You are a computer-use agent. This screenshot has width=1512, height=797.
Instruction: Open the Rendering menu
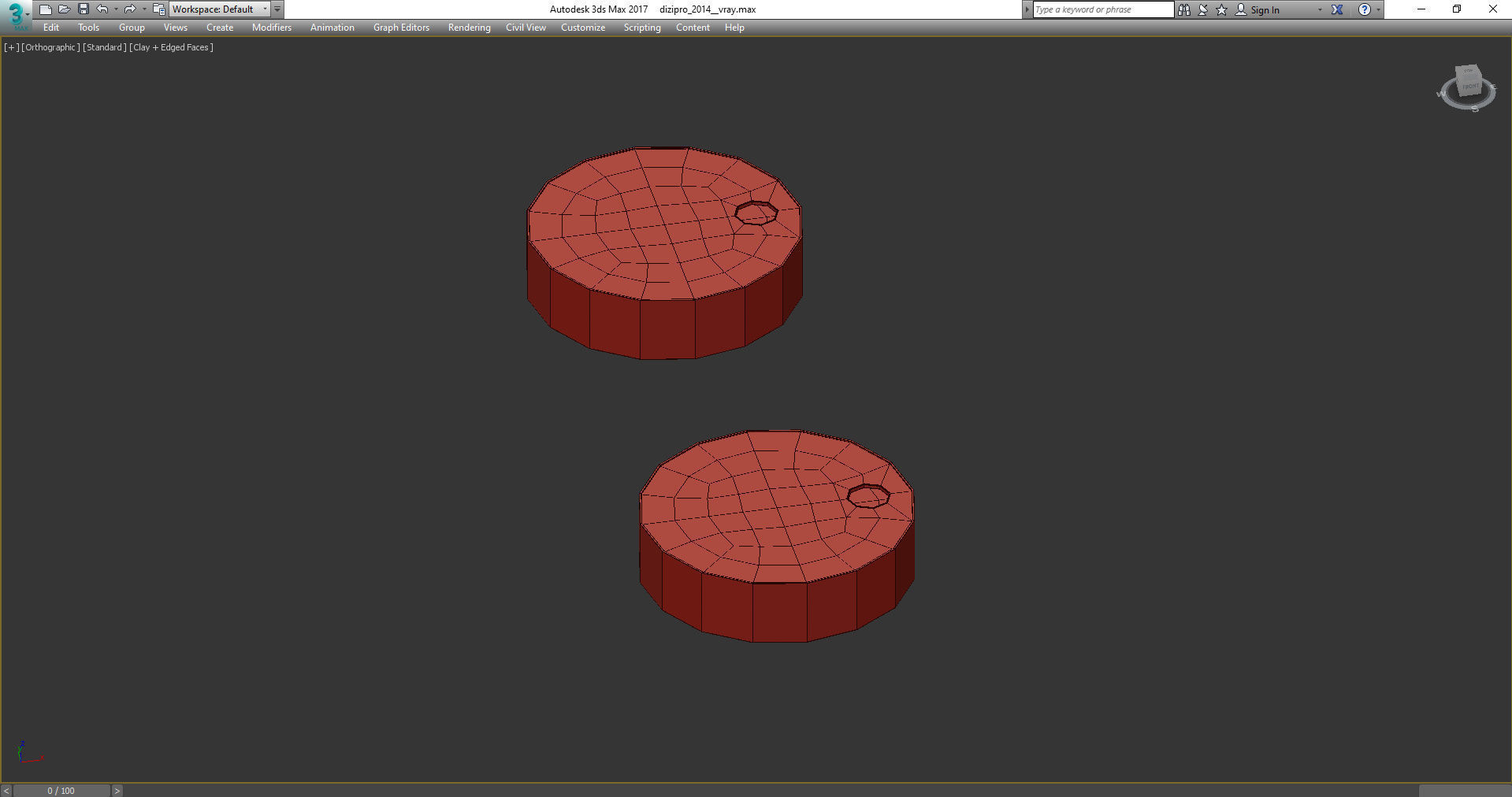pos(469,28)
